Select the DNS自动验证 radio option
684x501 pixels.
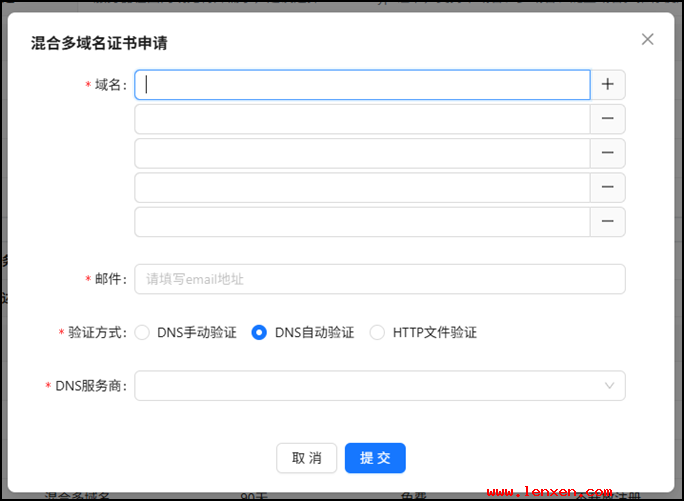pyautogui.click(x=260, y=333)
